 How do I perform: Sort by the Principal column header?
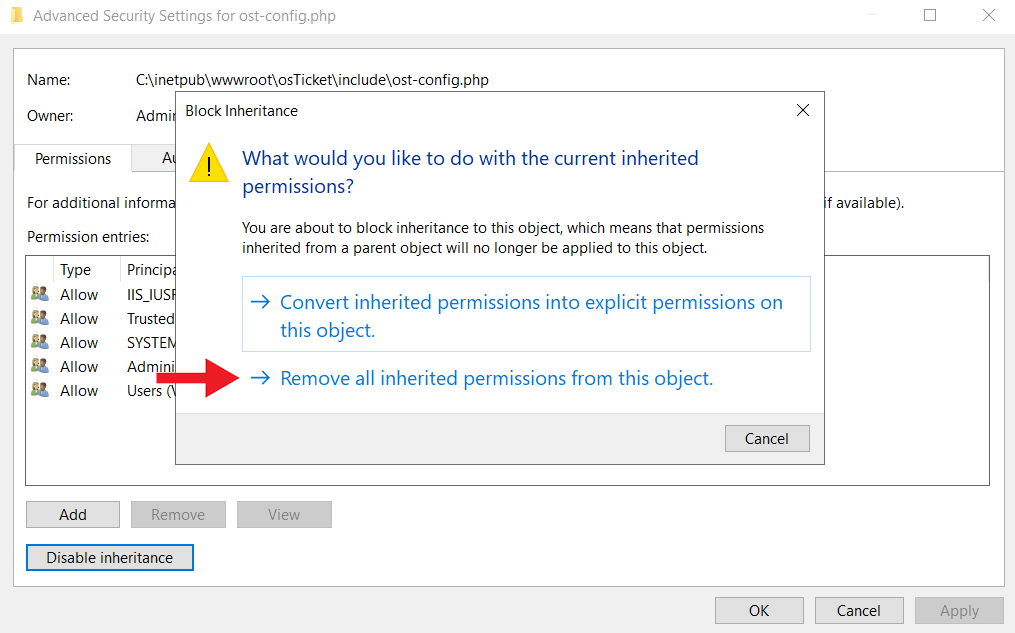(150, 270)
